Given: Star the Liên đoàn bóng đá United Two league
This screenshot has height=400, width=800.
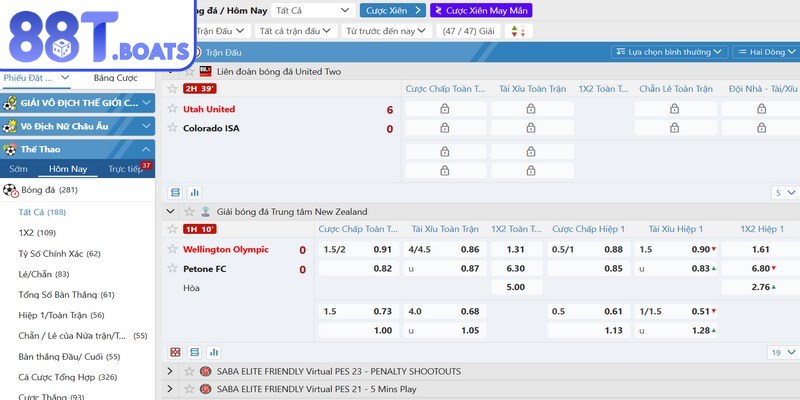Looking at the screenshot, I should coord(189,71).
